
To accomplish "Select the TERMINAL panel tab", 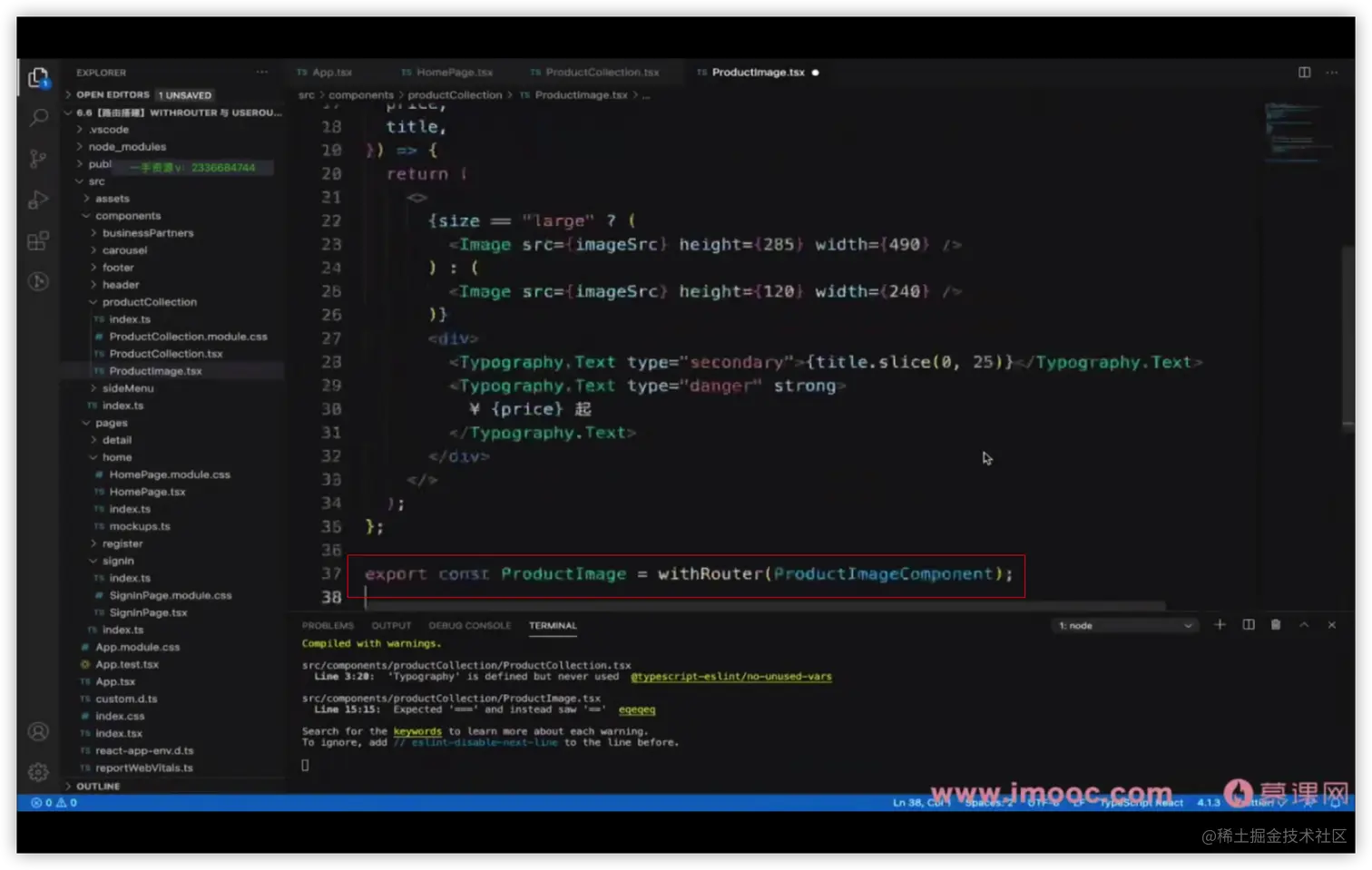I will [x=553, y=626].
